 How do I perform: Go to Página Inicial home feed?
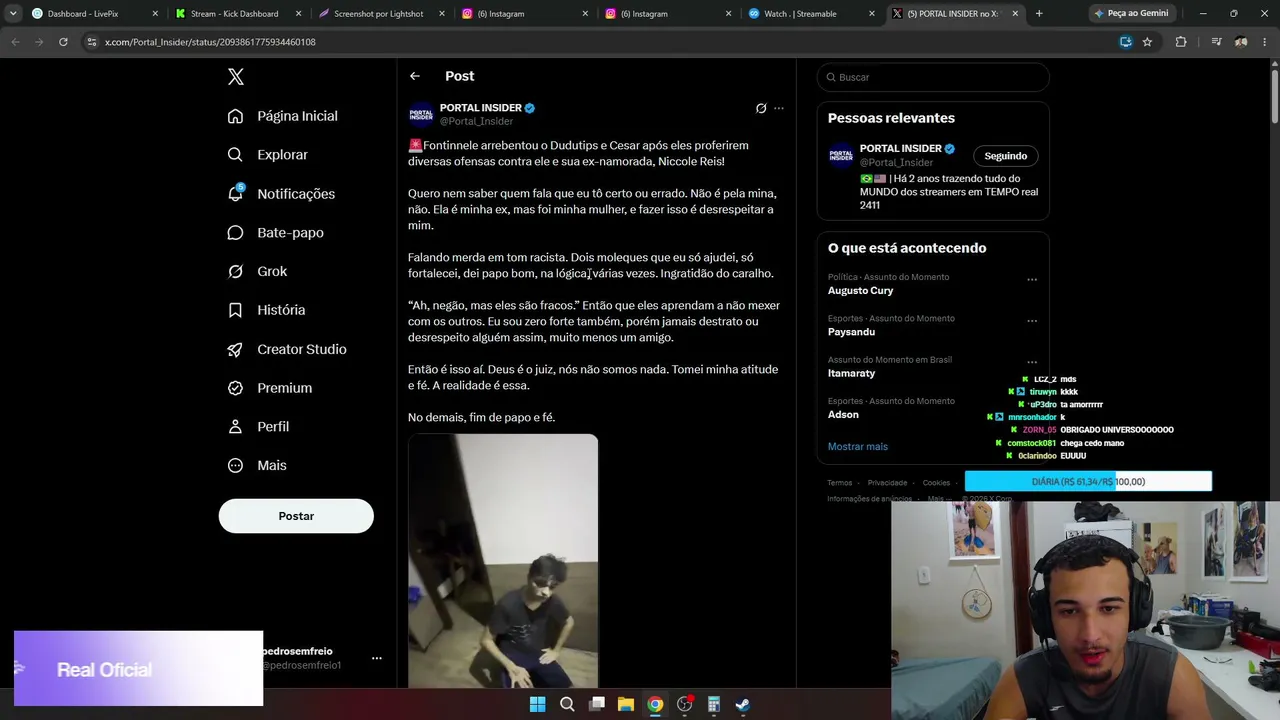283,116
